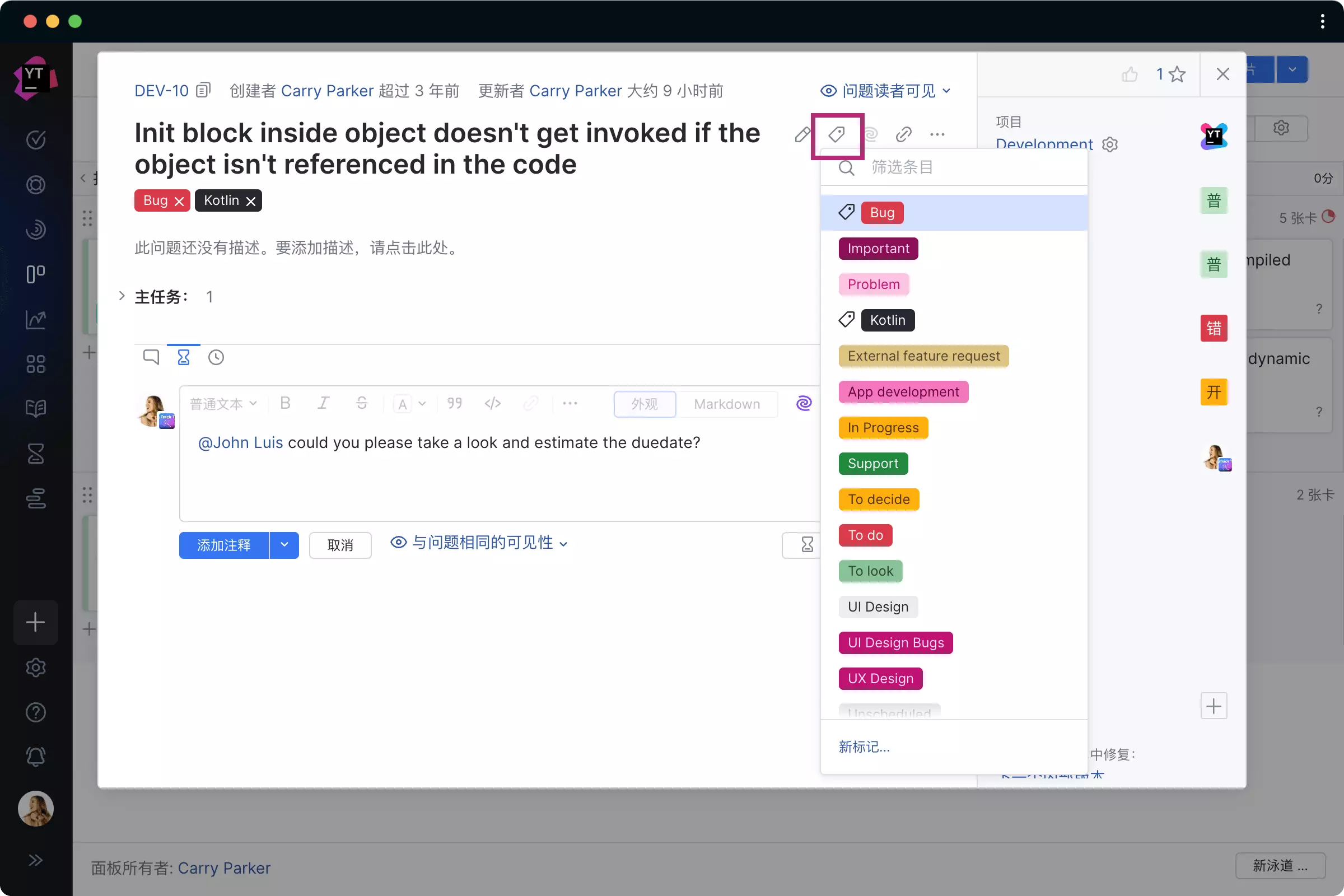
Task: Open Knowledge Base icon in sidebar
Action: [x=35, y=409]
